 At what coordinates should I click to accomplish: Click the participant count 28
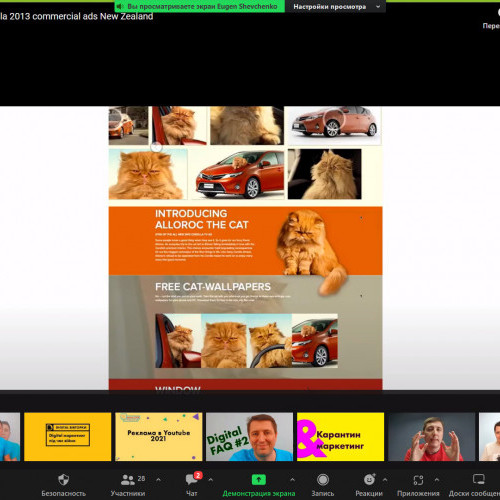coord(141,478)
